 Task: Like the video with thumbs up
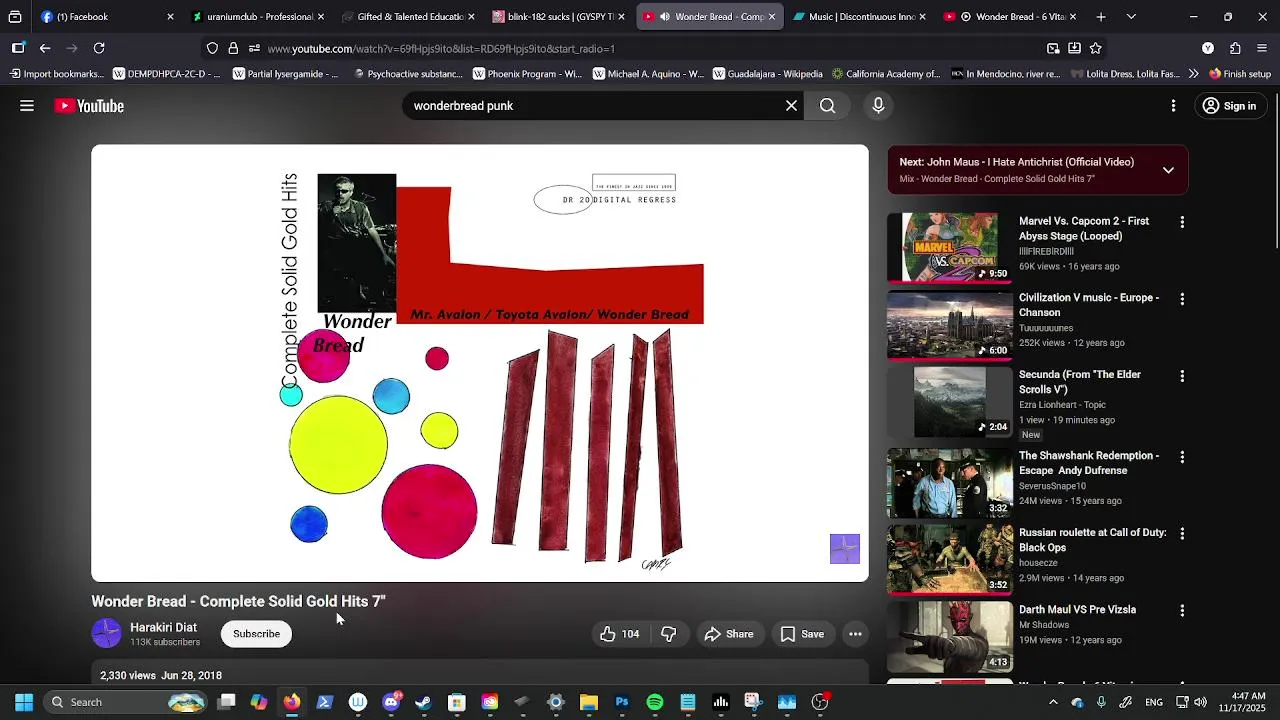[x=619, y=634]
